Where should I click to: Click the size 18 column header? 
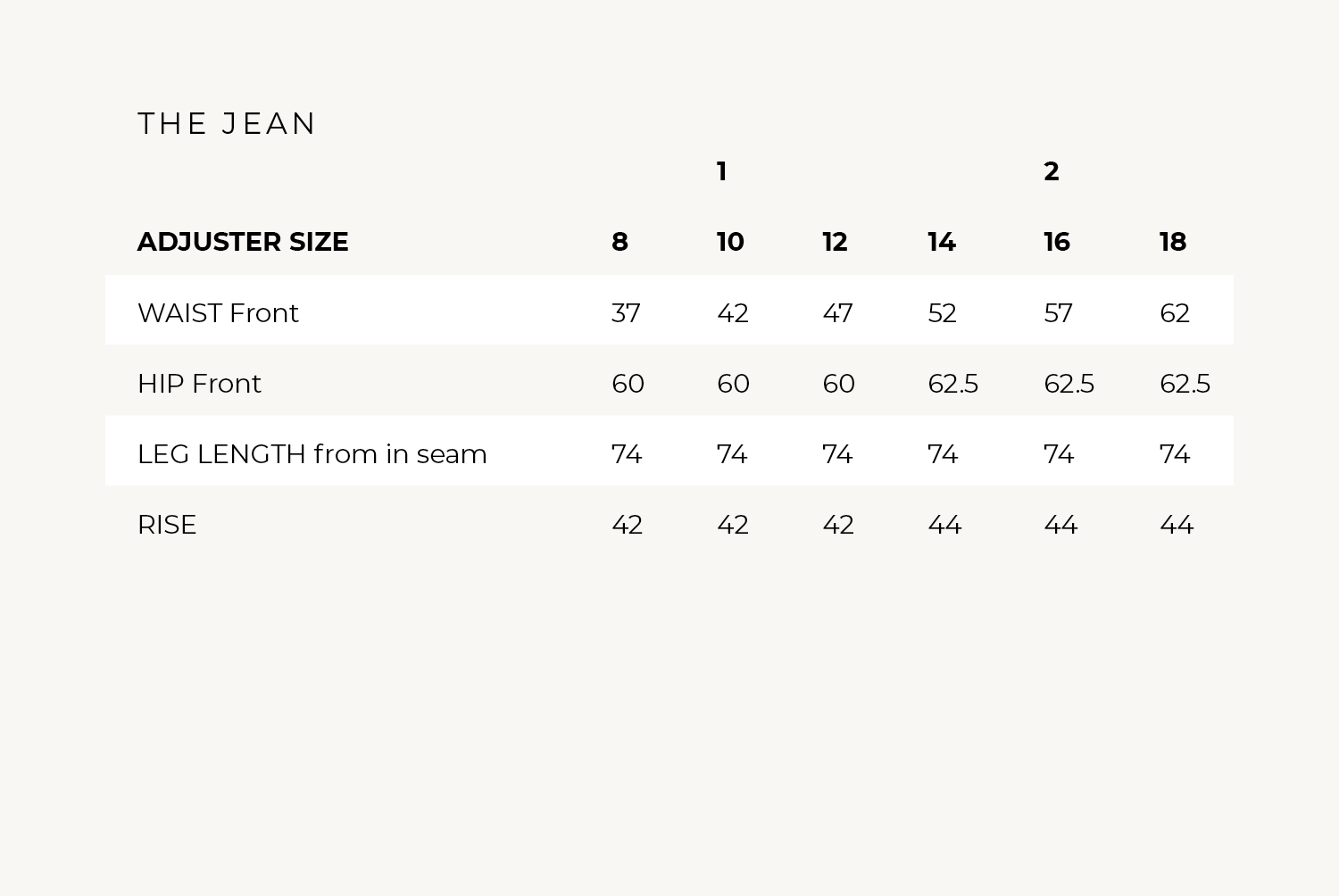[x=1173, y=242]
